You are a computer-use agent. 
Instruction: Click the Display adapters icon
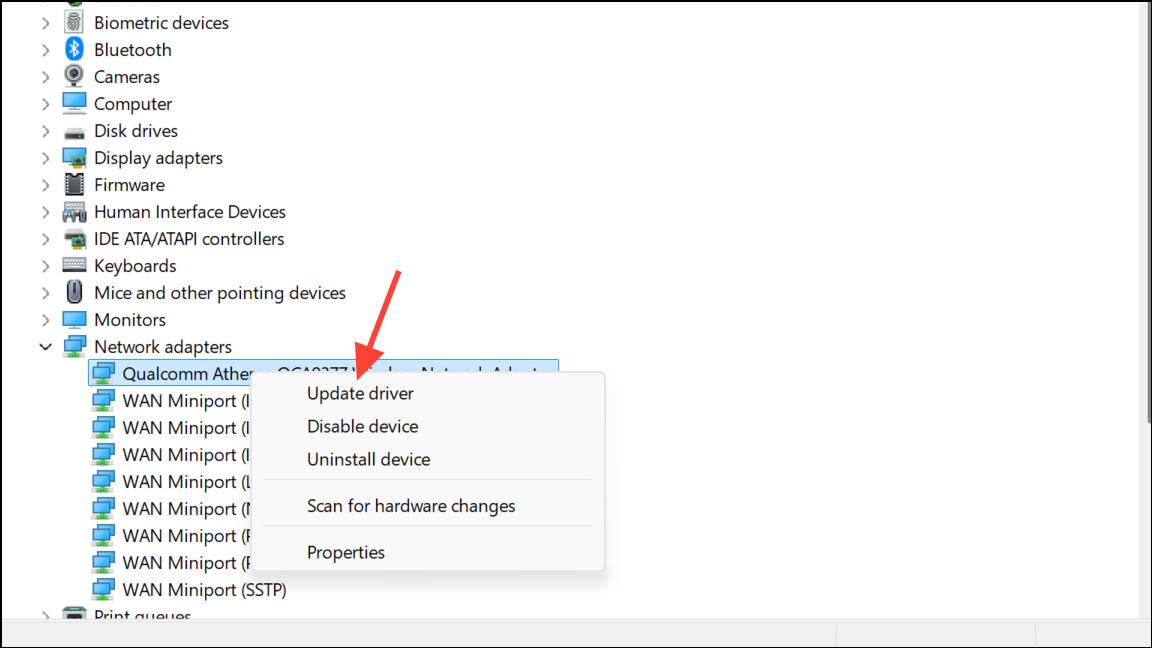pos(74,158)
